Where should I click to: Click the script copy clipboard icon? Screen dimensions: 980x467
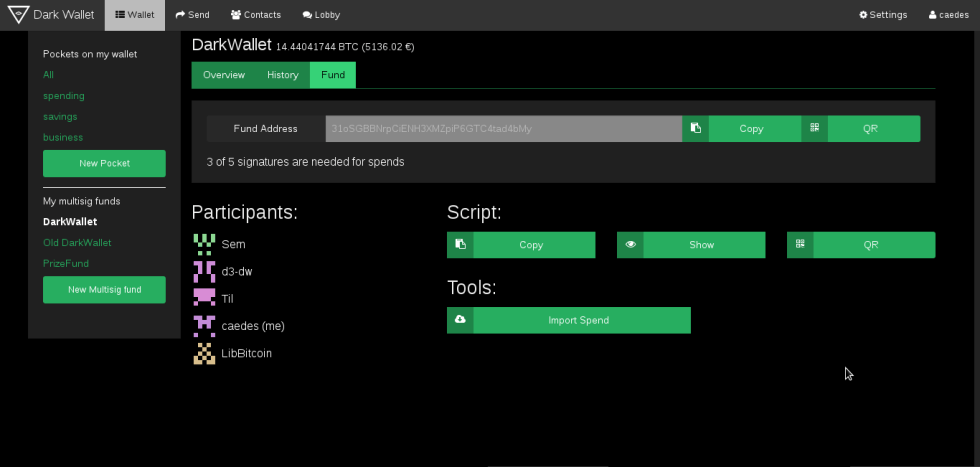point(460,245)
